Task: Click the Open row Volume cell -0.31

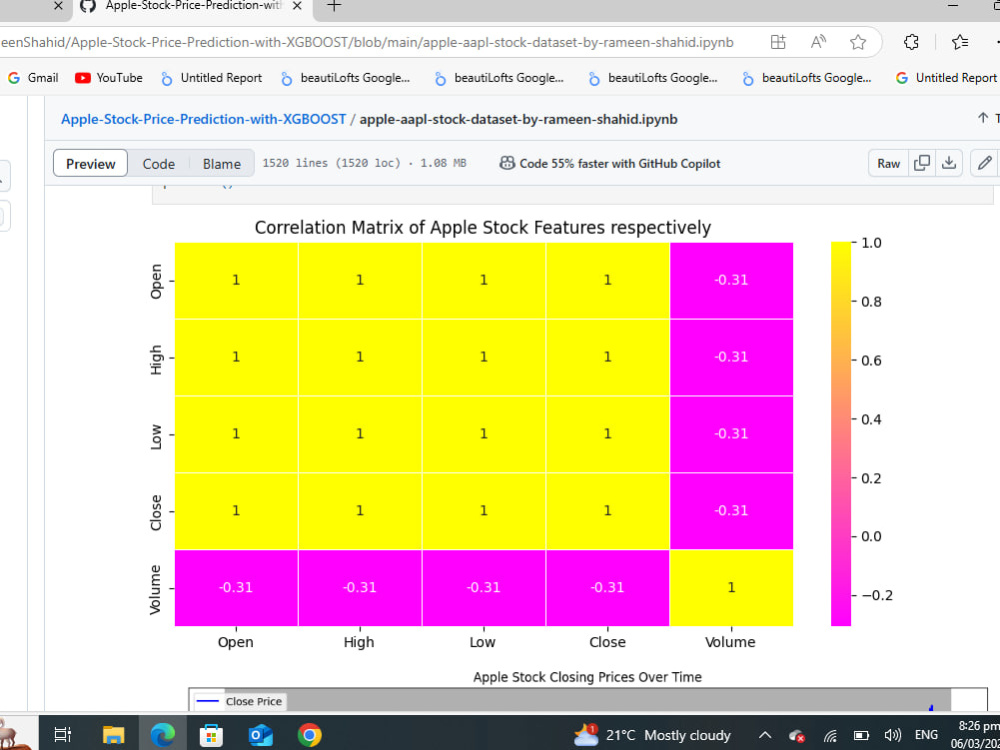Action: tap(732, 280)
